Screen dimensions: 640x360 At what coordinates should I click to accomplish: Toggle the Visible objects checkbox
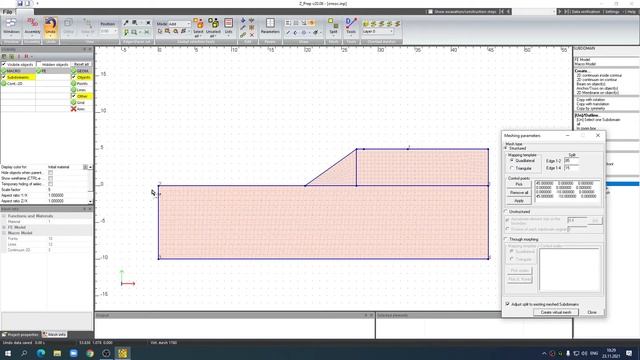click(x=4, y=64)
